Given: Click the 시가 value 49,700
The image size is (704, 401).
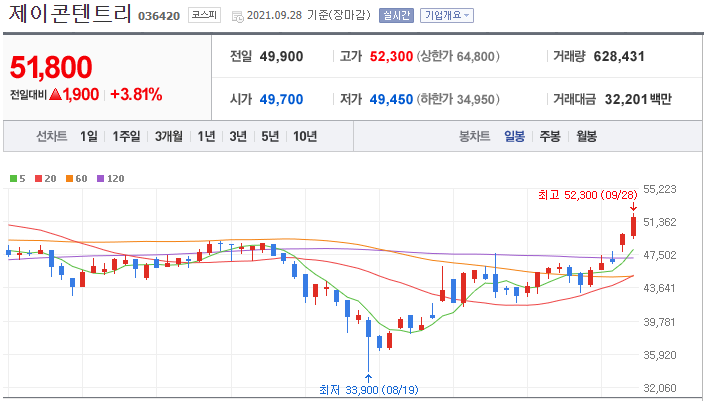Looking at the screenshot, I should point(282,99).
